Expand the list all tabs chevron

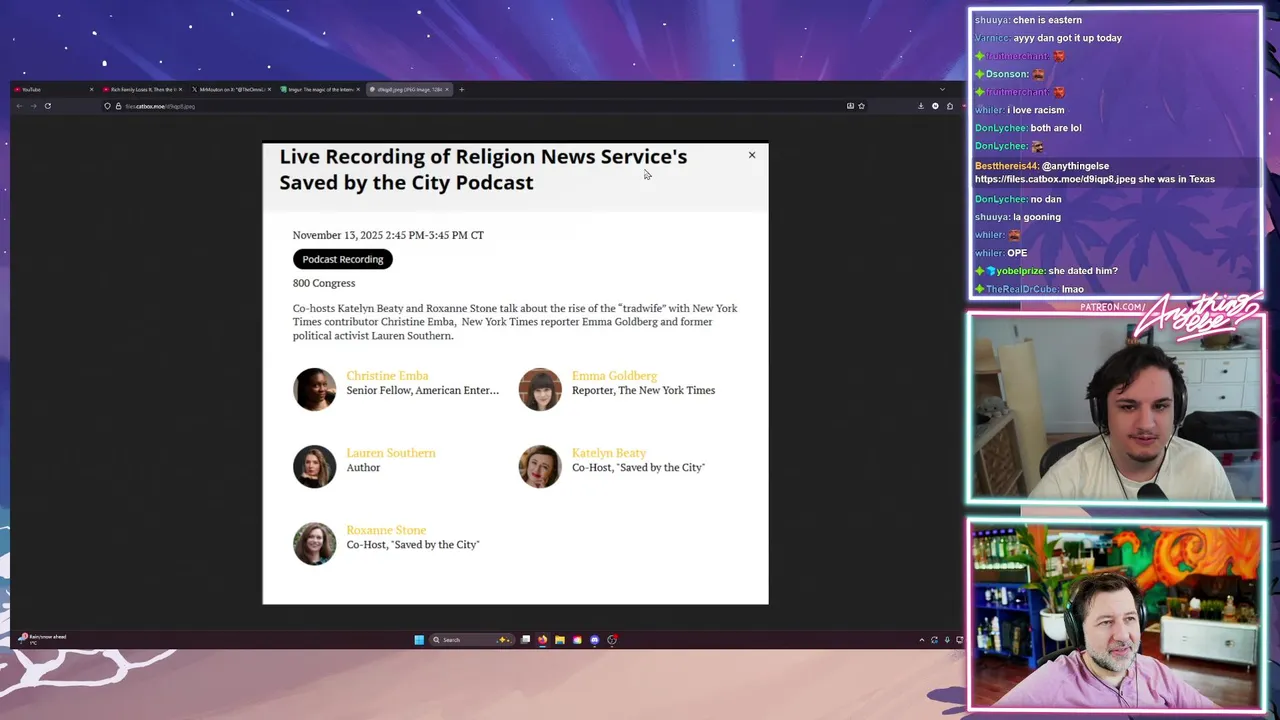942,89
